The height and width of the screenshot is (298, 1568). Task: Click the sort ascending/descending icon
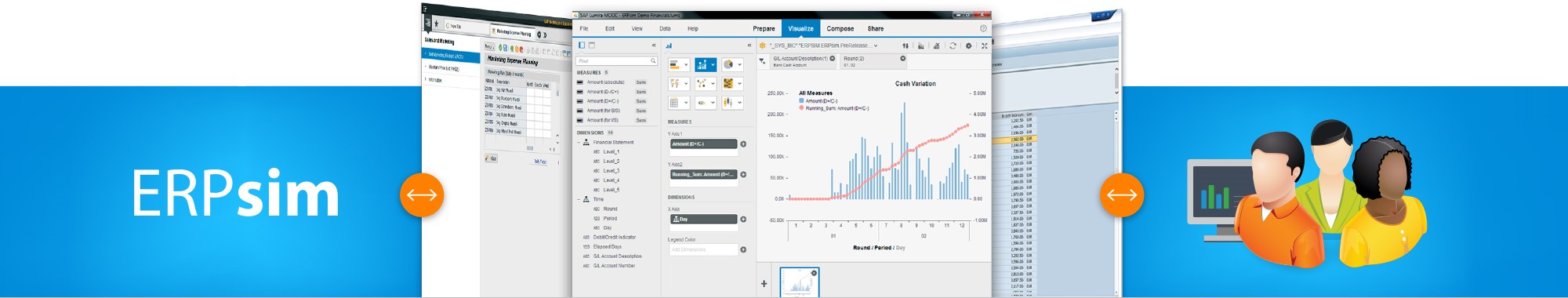pos(906,45)
